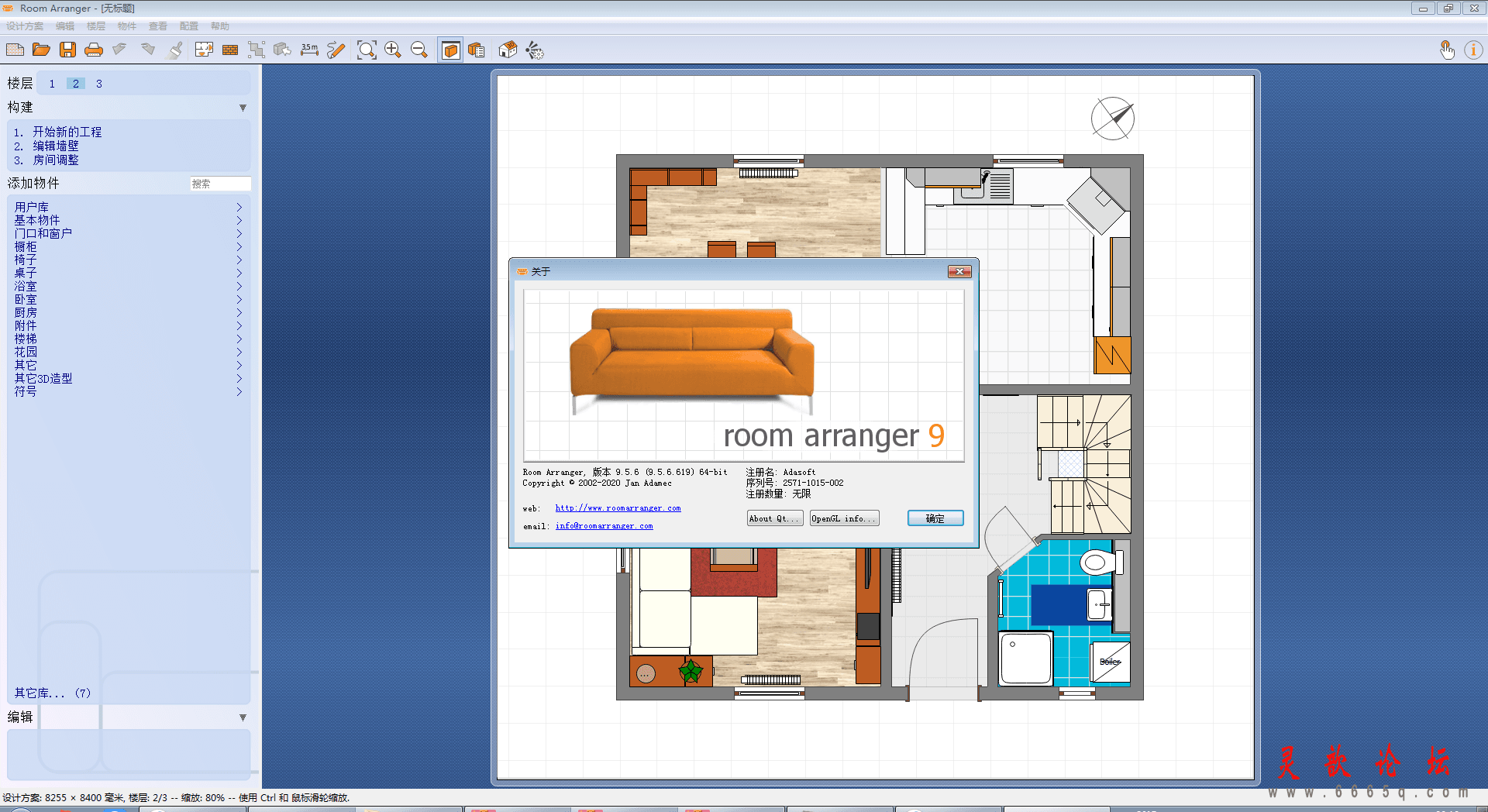
Task: Open the object list icon
Action: [477, 50]
